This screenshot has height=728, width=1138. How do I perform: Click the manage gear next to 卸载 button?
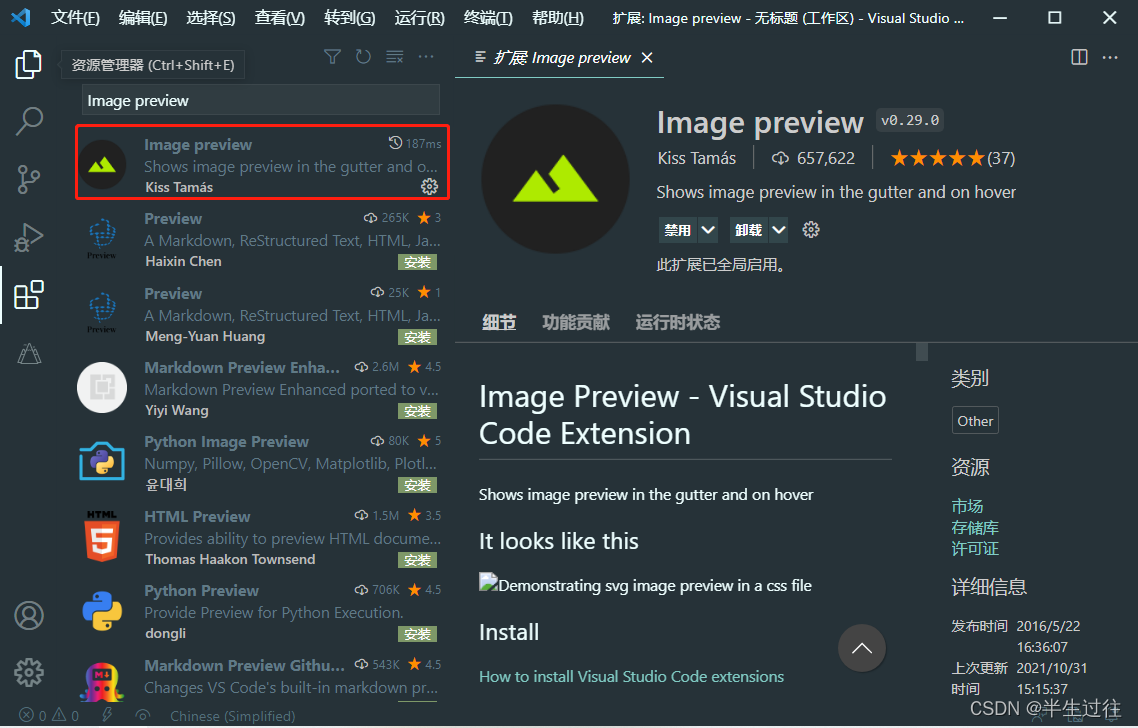coord(811,230)
